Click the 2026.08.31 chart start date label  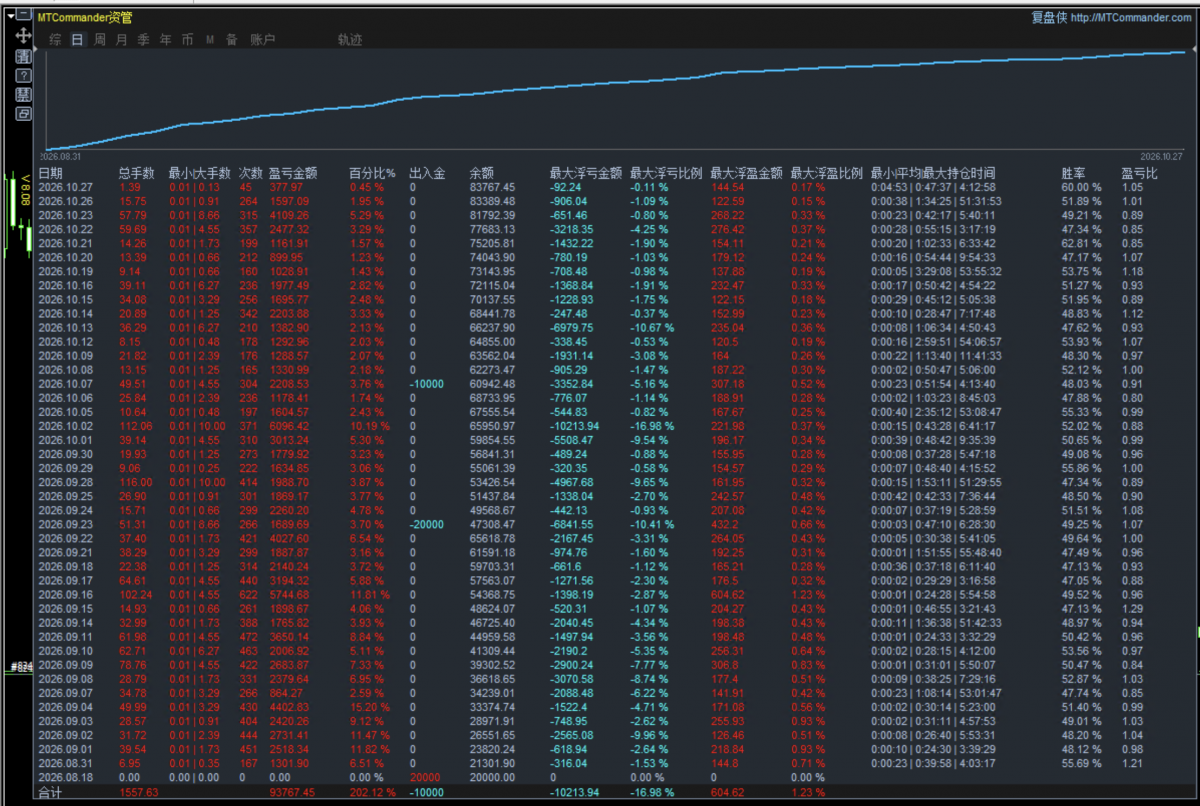tap(61, 157)
